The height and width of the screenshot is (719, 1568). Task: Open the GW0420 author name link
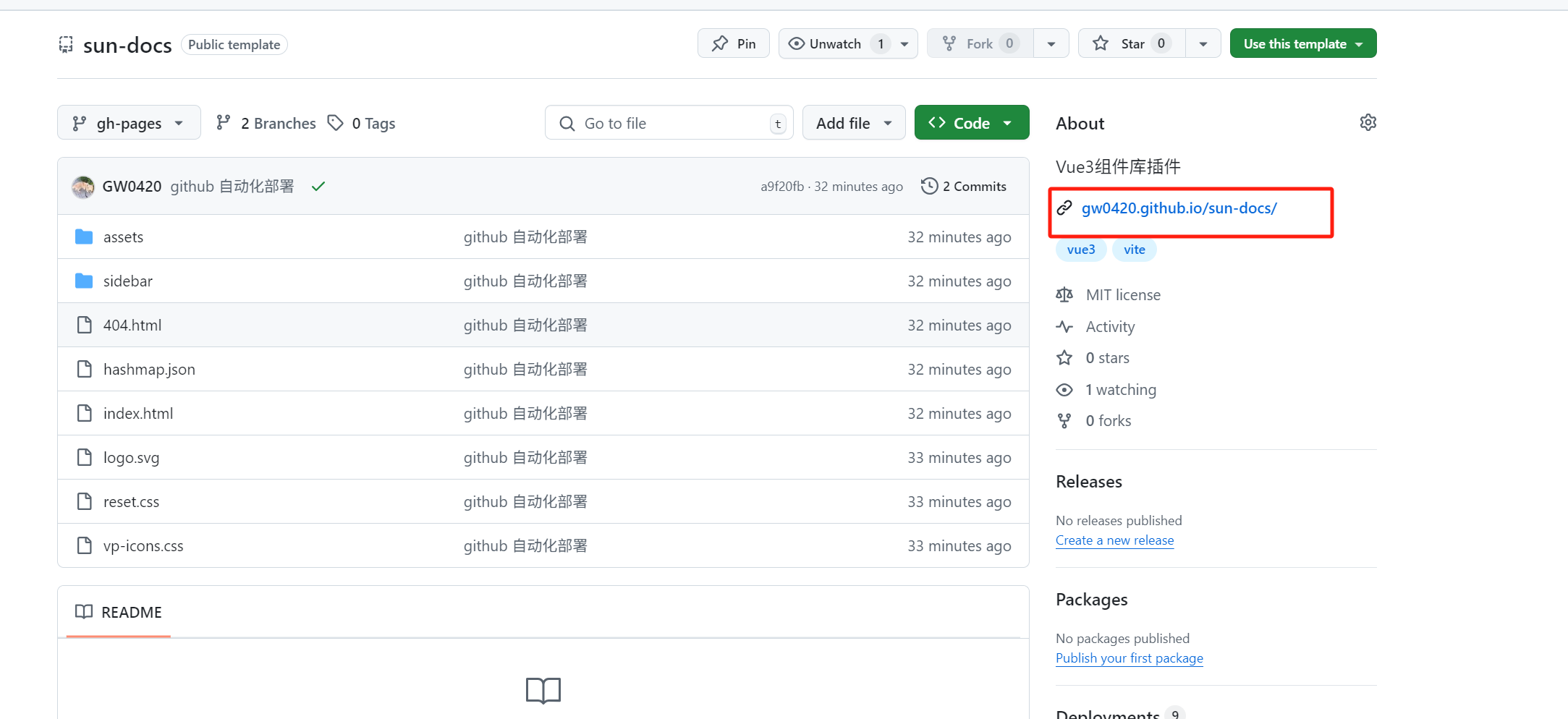pos(132,187)
